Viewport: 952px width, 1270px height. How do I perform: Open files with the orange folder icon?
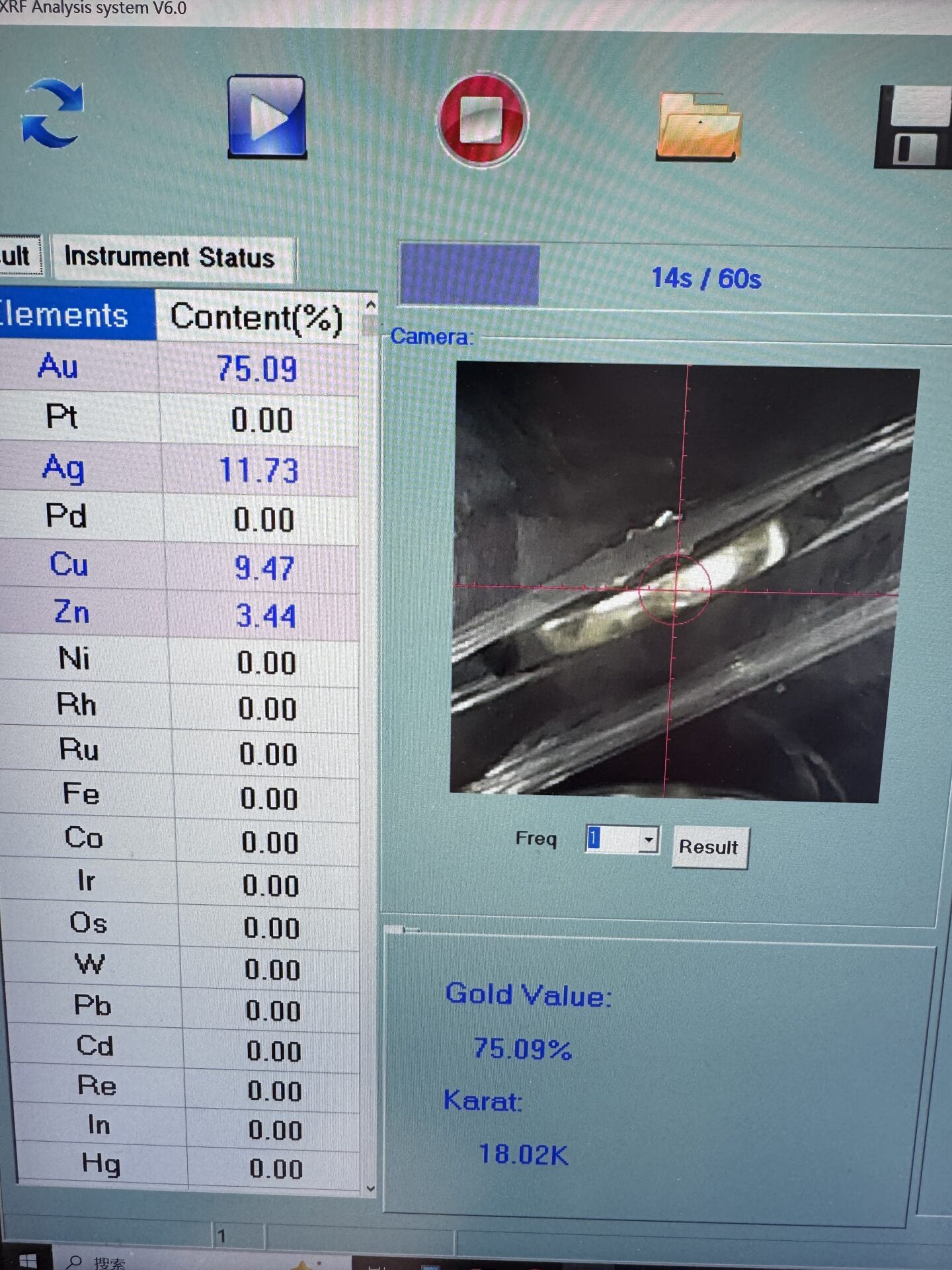tap(699, 126)
